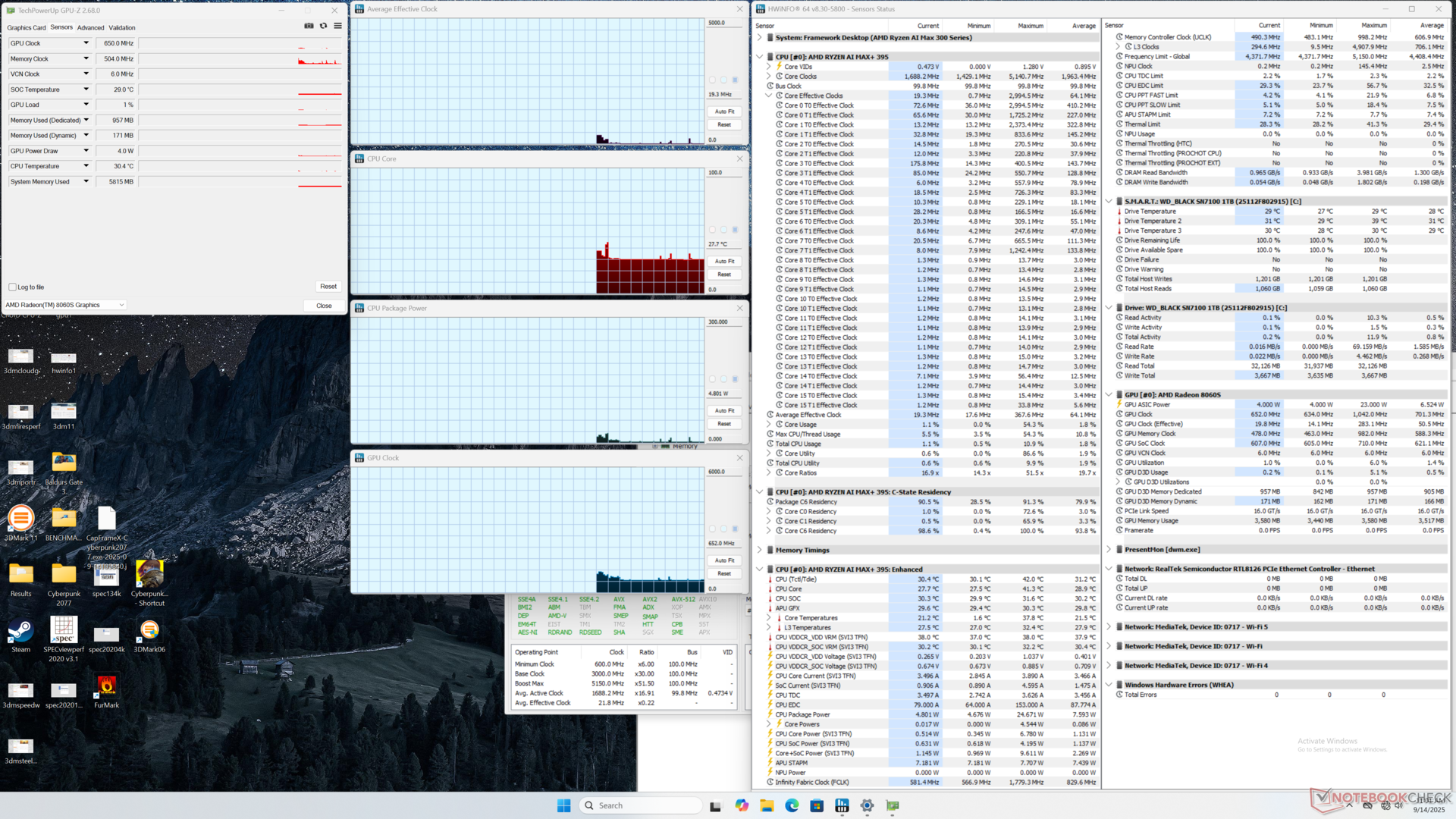Enable the Log to file checkbox
Image resolution: width=1456 pixels, height=819 pixels.
(12, 287)
